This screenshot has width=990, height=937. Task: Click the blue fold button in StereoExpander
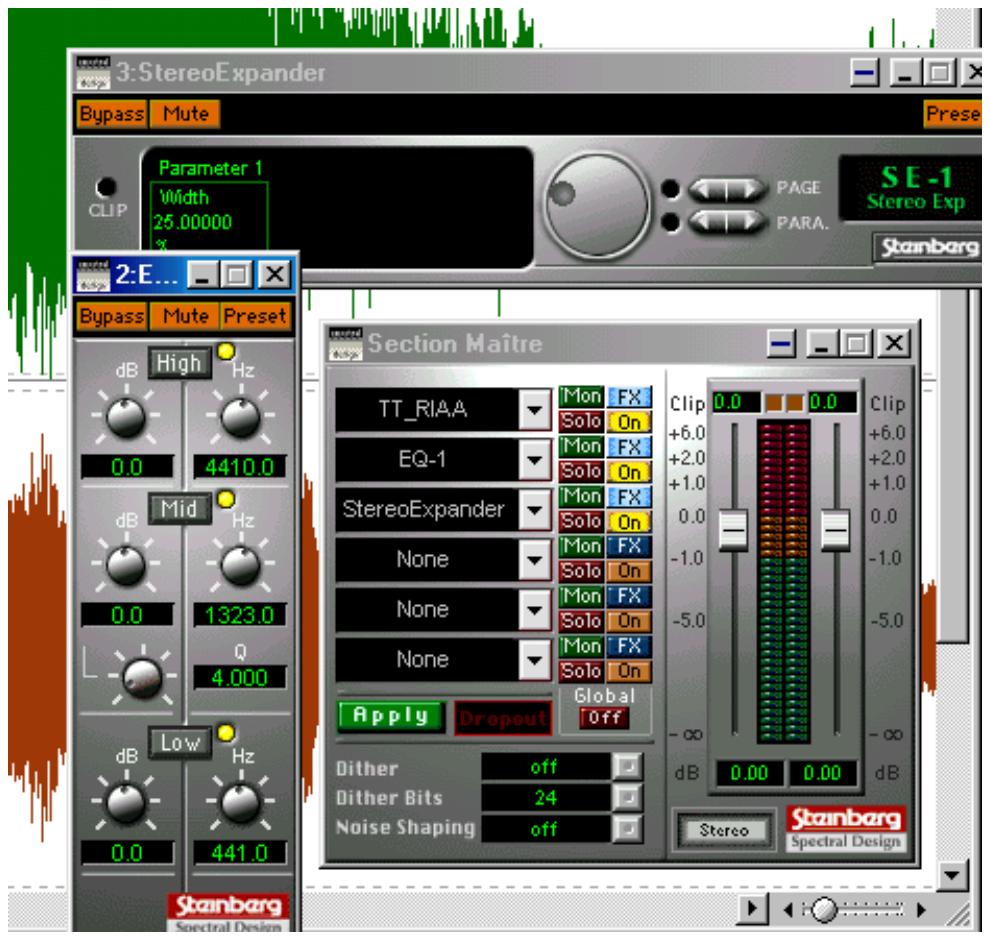pyautogui.click(x=864, y=73)
